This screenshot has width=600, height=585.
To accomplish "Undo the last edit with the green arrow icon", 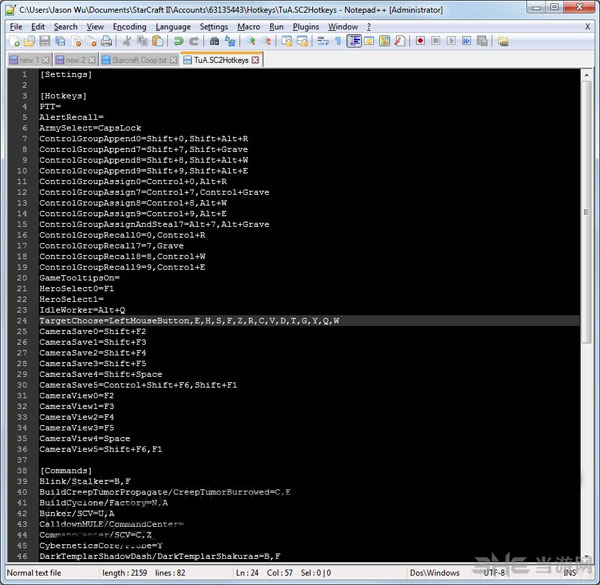I will click(x=178, y=41).
